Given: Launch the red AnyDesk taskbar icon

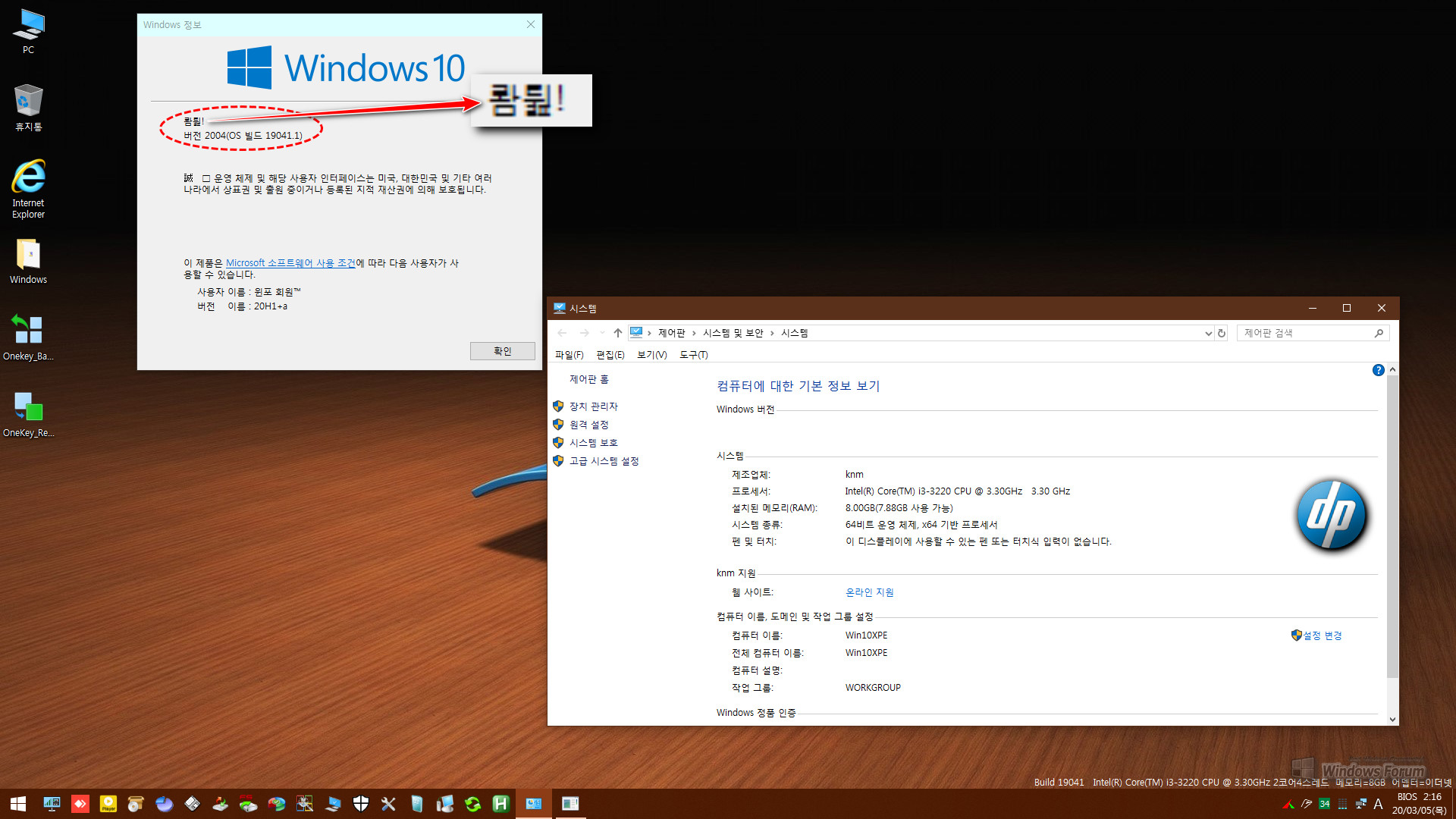Looking at the screenshot, I should click(80, 804).
